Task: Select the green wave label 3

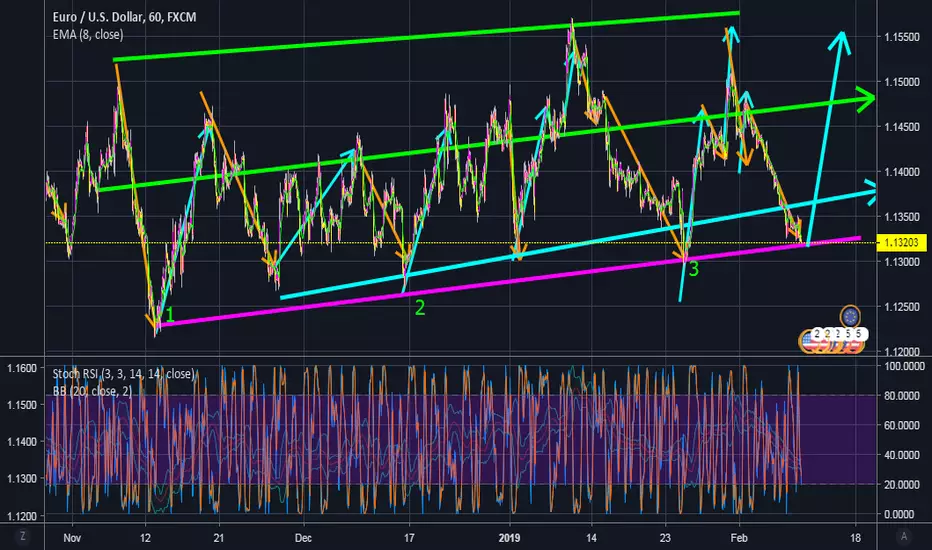Action: tap(693, 269)
